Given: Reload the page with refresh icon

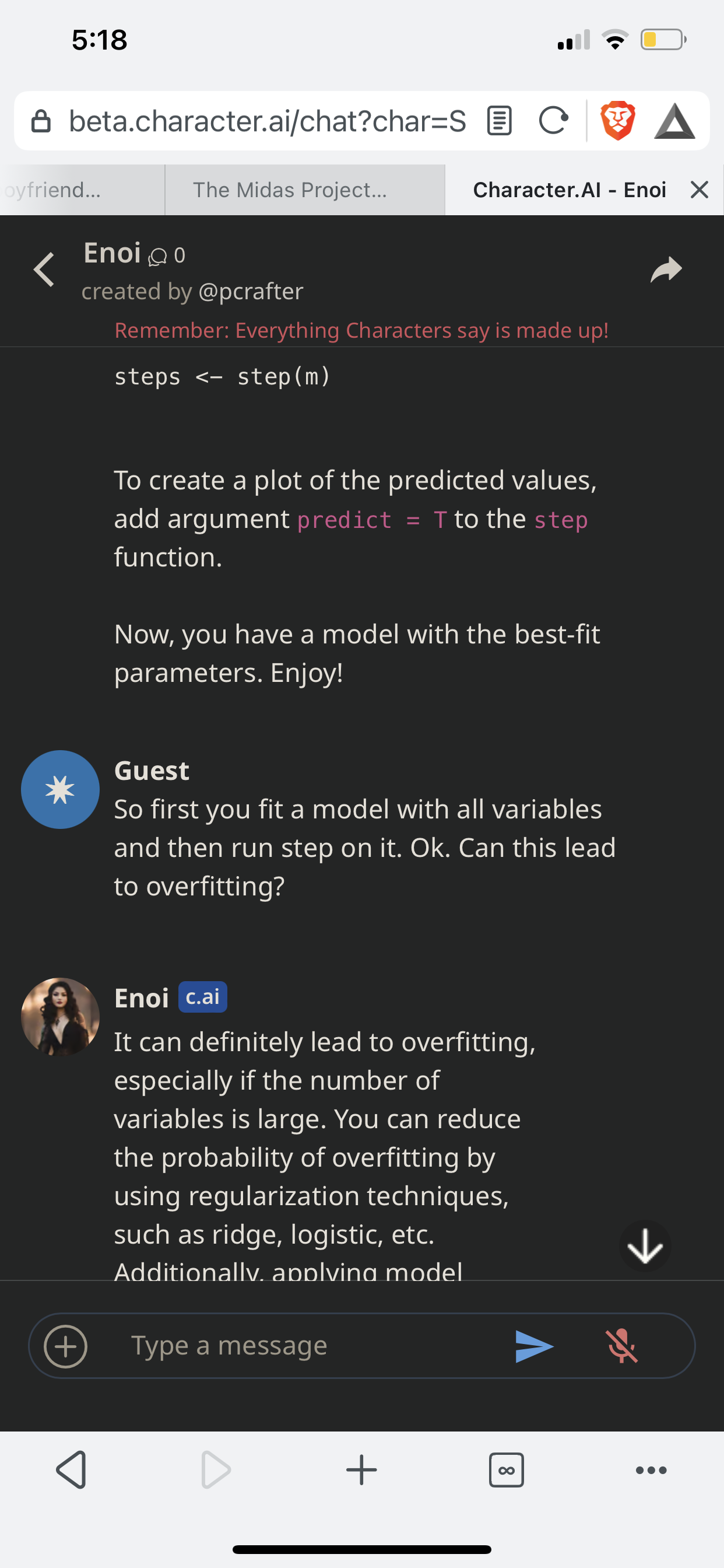Looking at the screenshot, I should 553,121.
